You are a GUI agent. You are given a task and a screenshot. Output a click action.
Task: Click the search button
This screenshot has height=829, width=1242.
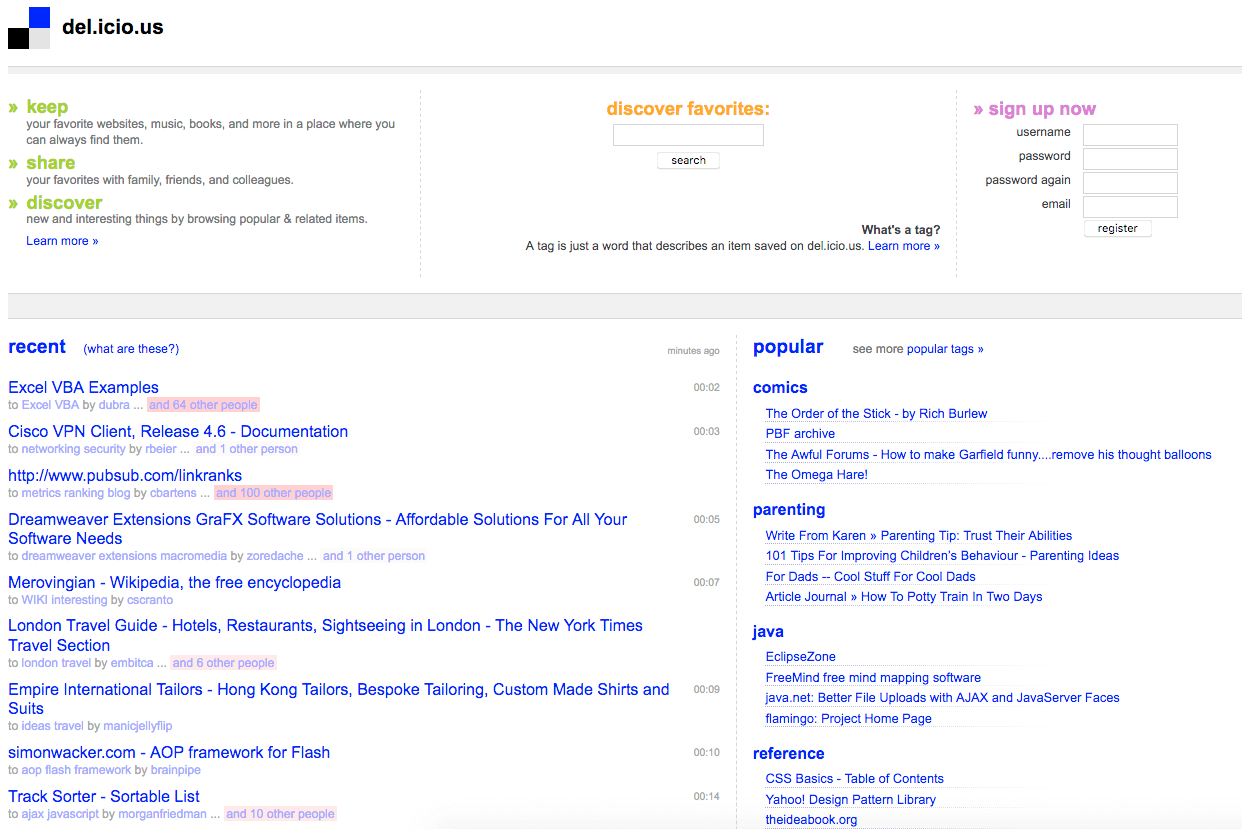[x=688, y=161]
